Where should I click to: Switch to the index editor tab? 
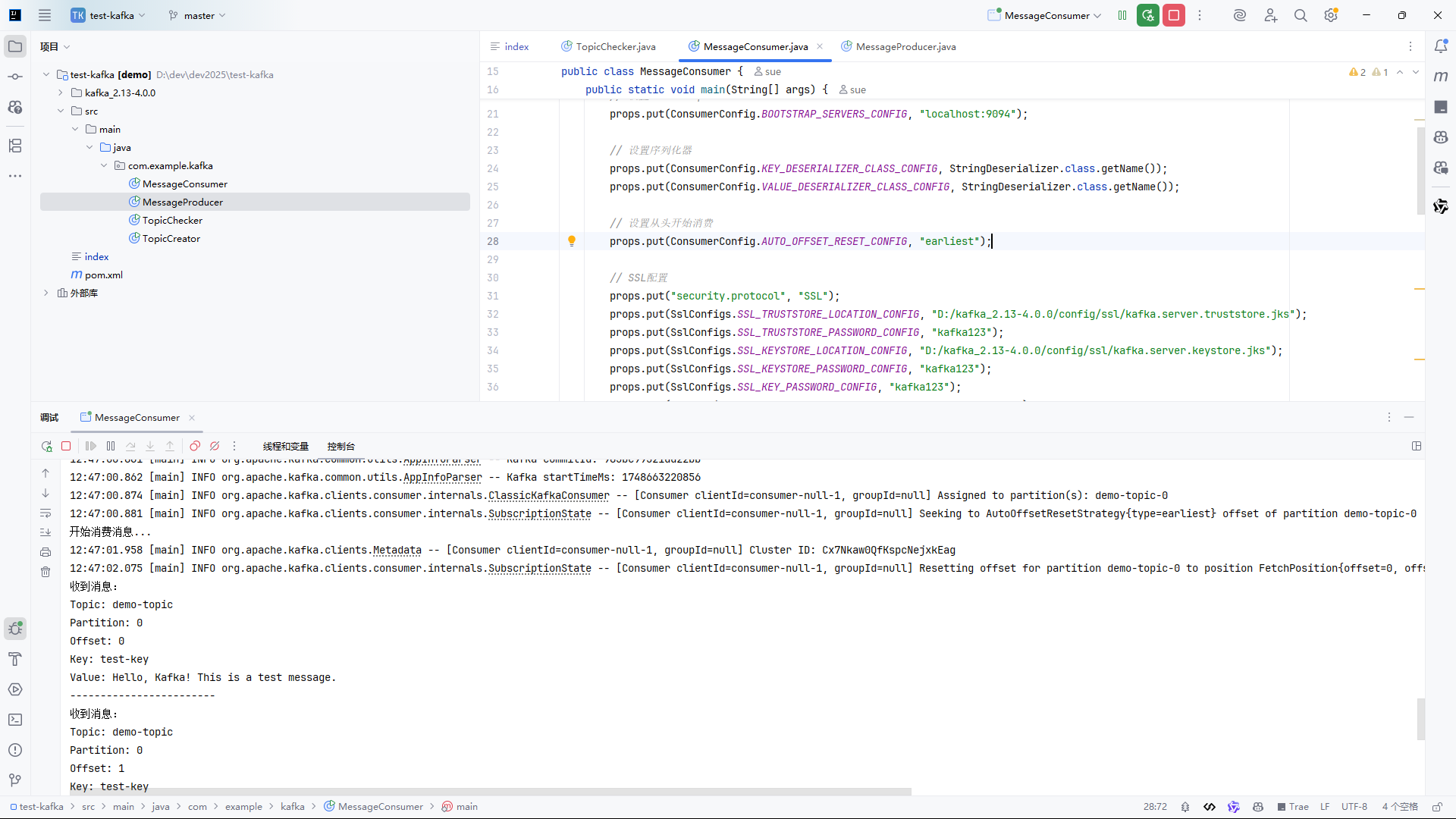coord(510,47)
